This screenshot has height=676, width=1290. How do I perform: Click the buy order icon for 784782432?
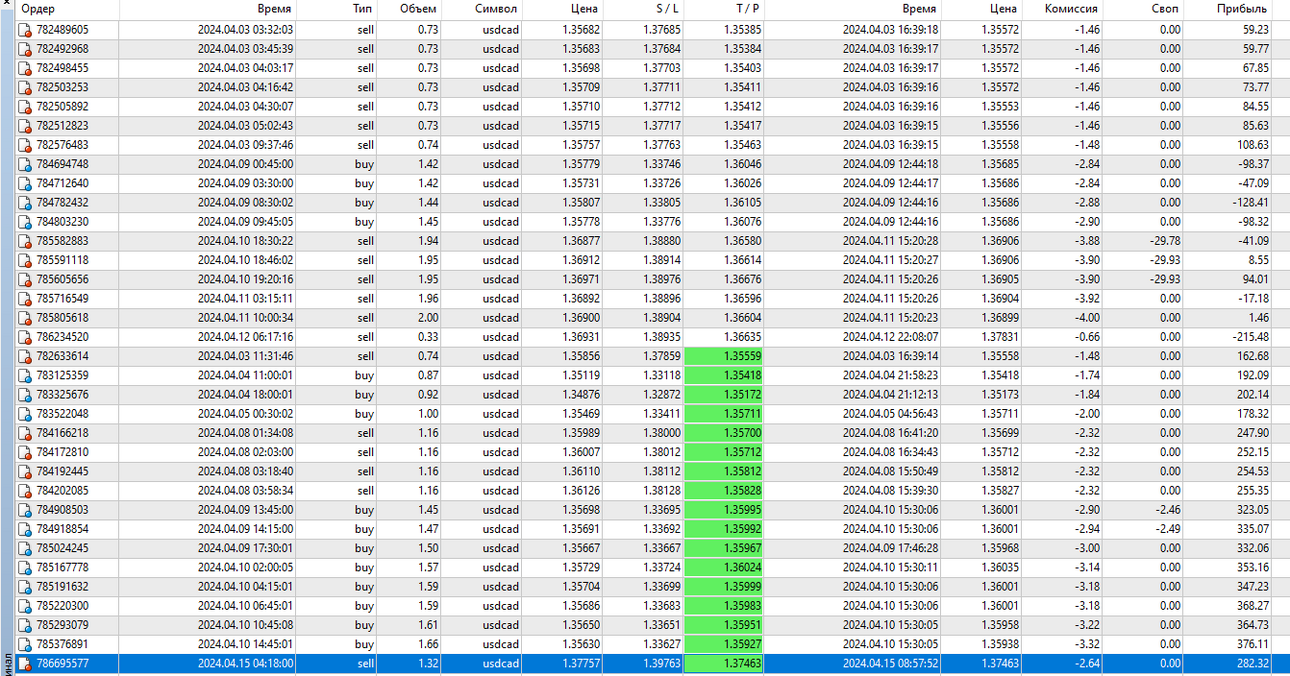pos(25,203)
